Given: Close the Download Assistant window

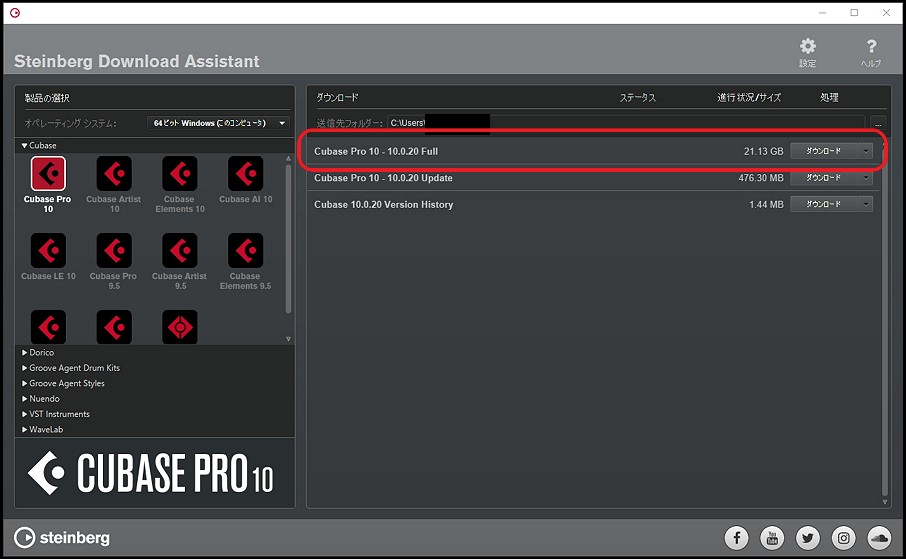Looking at the screenshot, I should pos(886,13).
